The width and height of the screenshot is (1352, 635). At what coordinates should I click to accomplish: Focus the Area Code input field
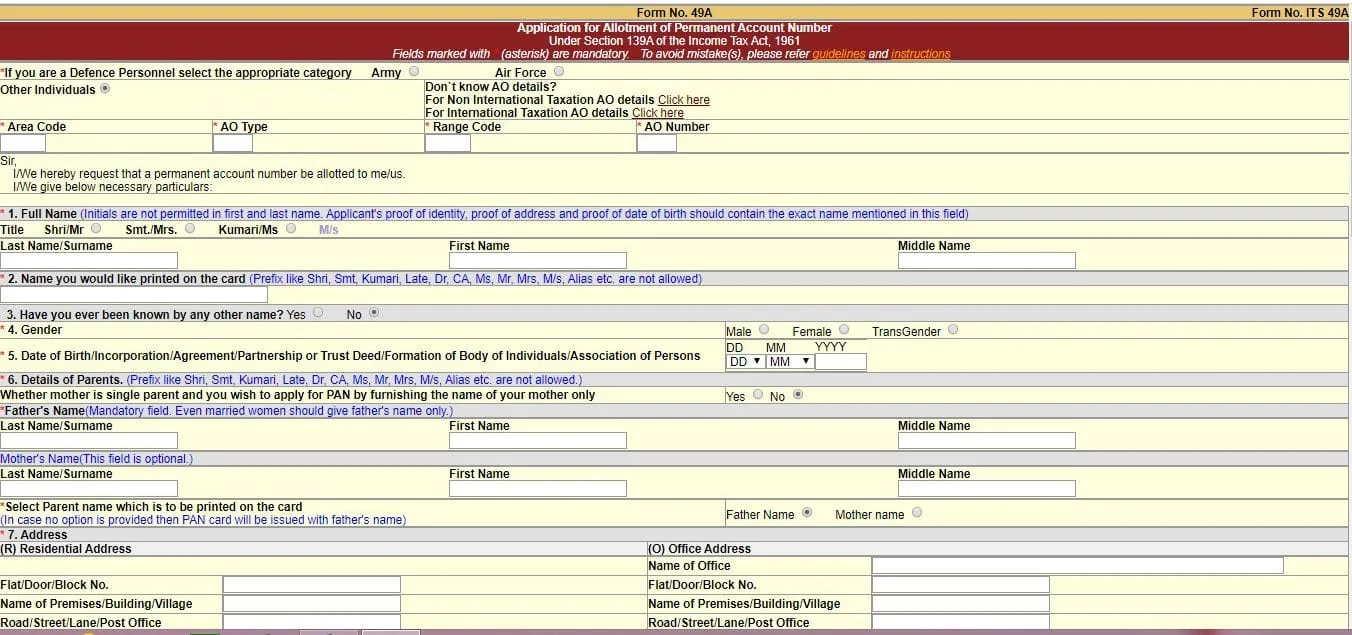tap(23, 143)
